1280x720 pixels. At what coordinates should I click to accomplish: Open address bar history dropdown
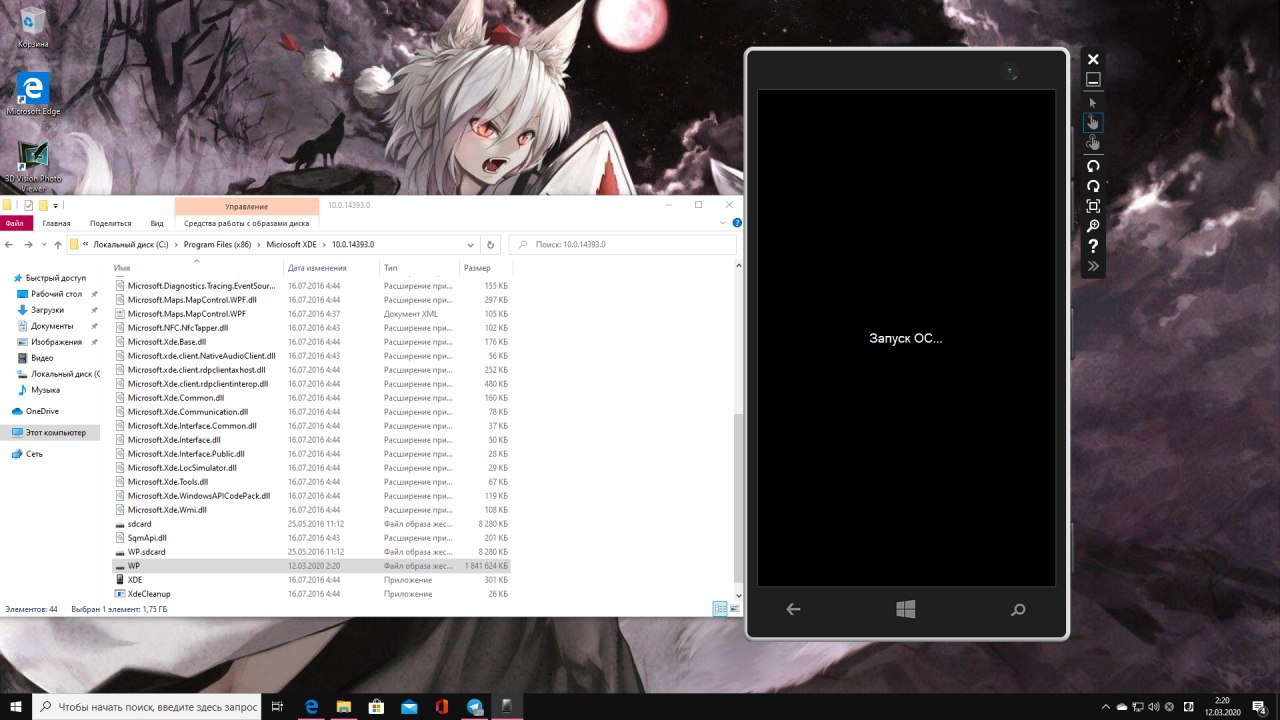(x=470, y=244)
